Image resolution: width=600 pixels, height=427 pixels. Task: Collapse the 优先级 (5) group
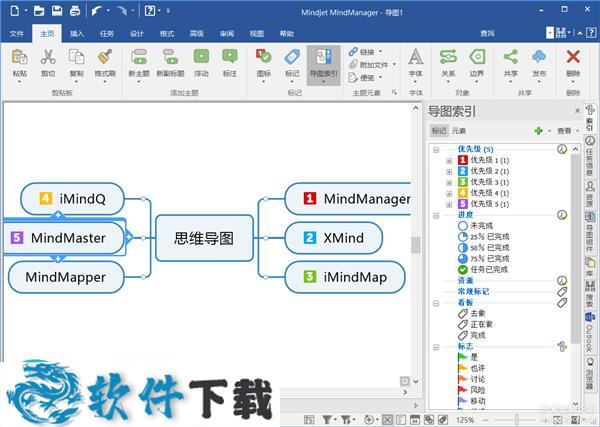pyautogui.click(x=436, y=150)
